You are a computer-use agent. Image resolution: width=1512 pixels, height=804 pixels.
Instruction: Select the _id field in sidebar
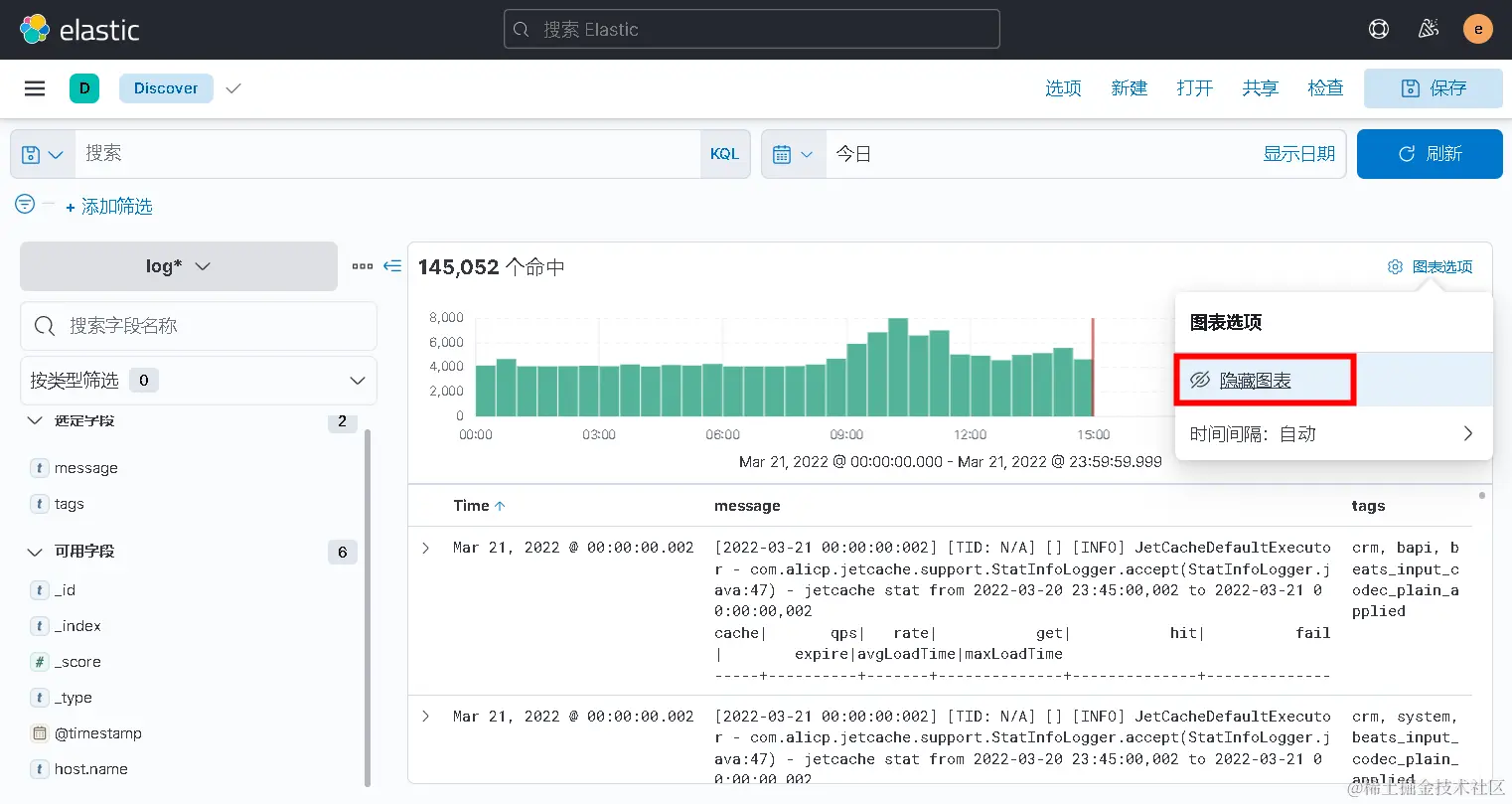(66, 590)
